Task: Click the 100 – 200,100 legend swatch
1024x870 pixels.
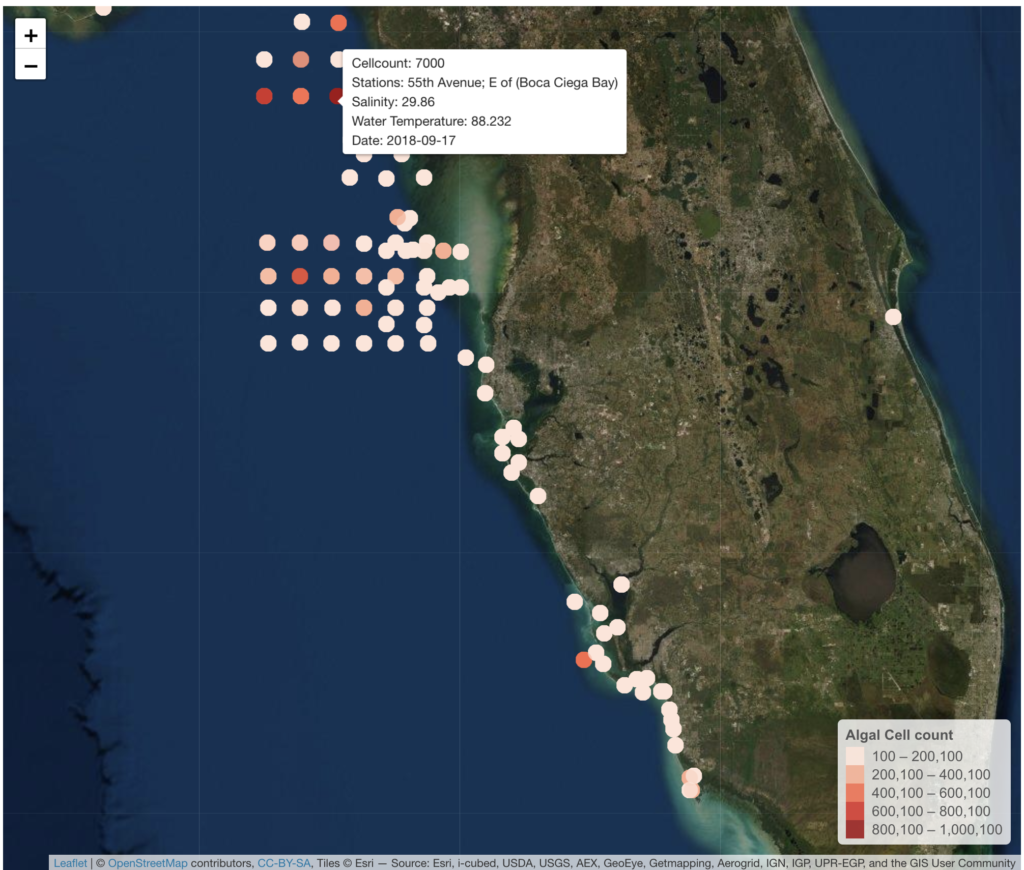Action: 855,756
